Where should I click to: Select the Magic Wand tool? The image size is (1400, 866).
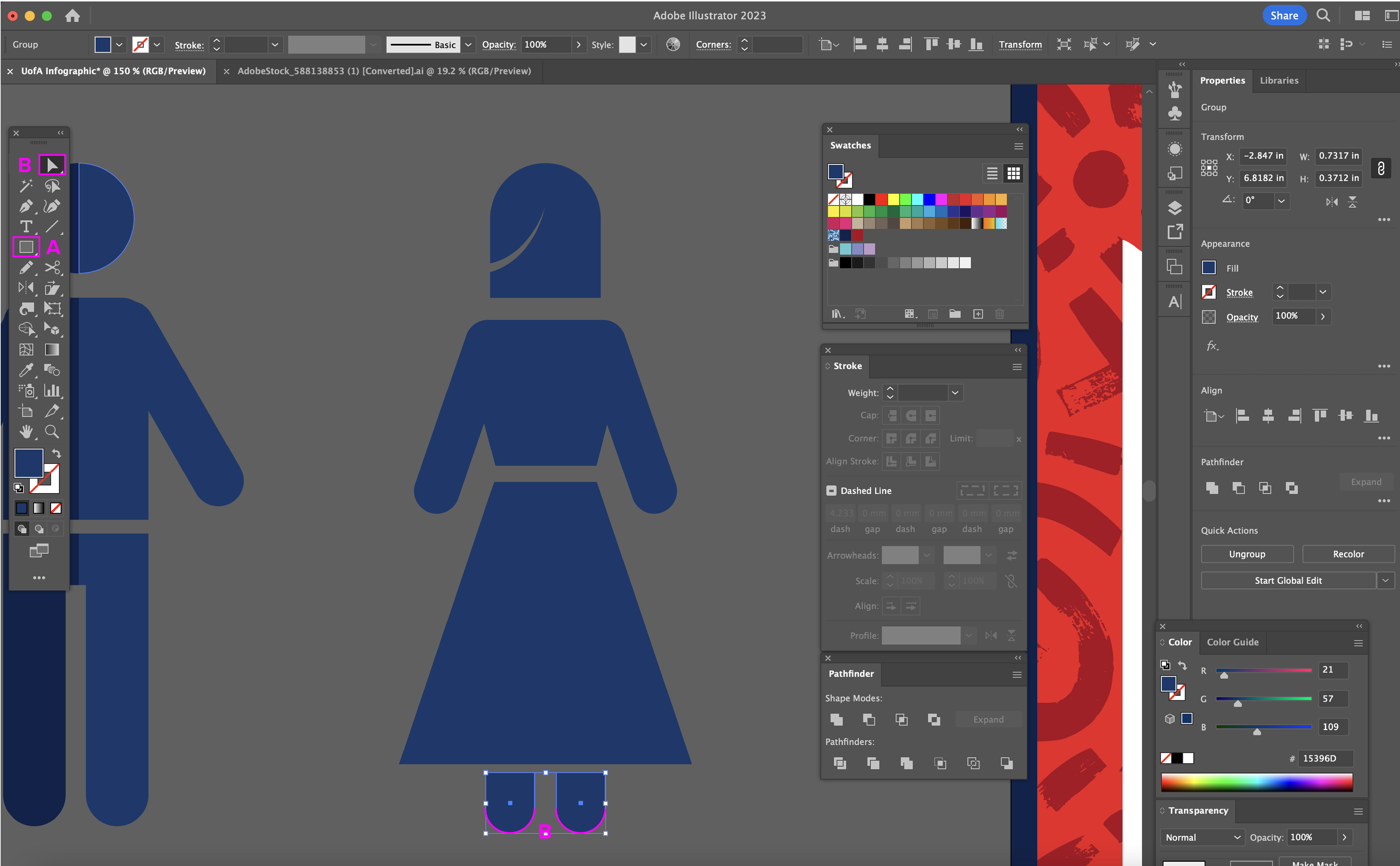(26, 185)
